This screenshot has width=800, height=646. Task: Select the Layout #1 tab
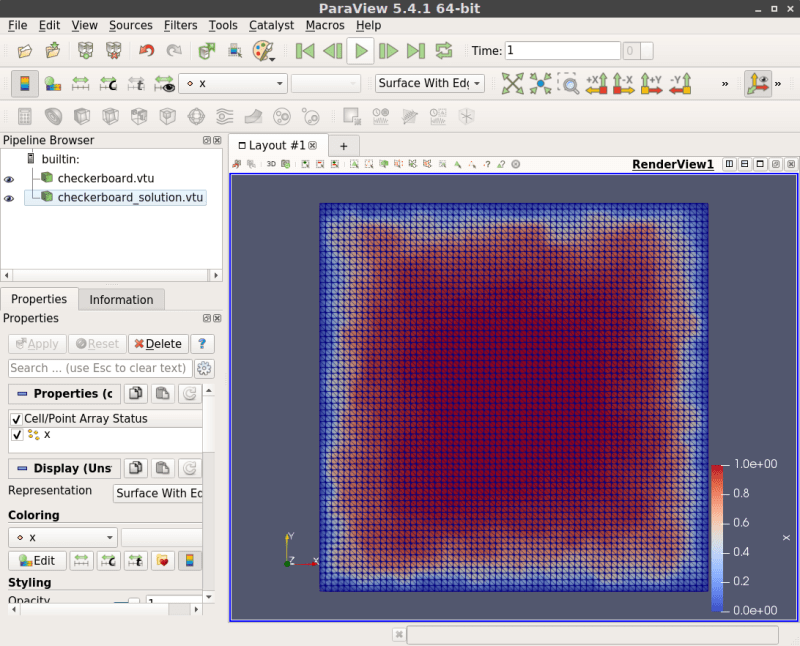277,145
